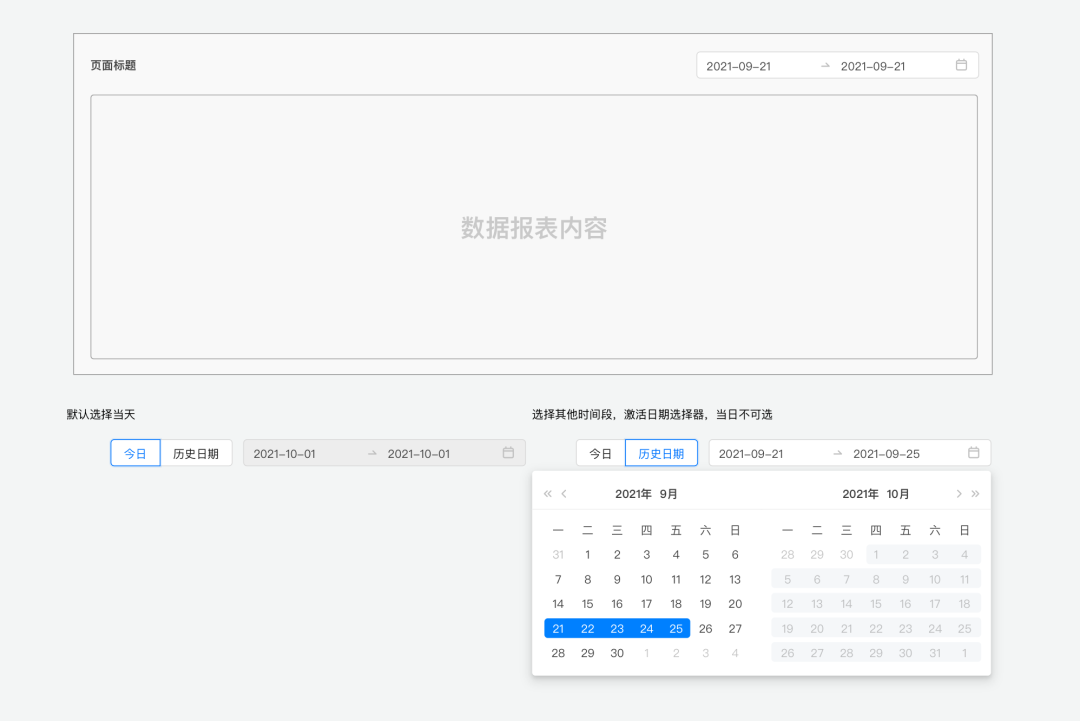Pick September 27 in the calendar
The width and height of the screenshot is (1080, 721).
[735, 629]
